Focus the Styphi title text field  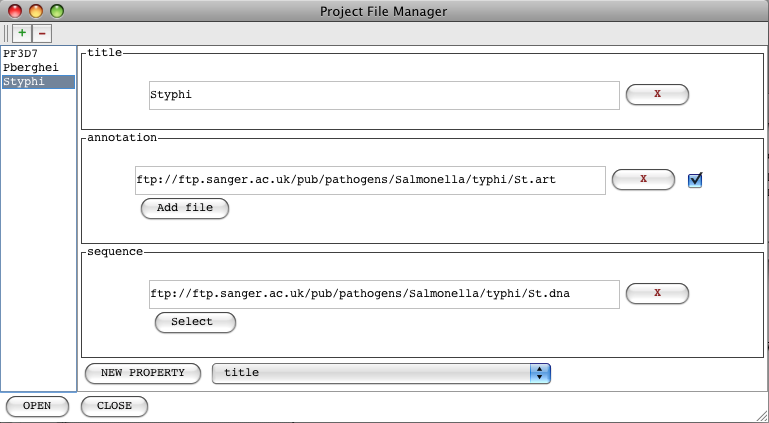pyautogui.click(x=384, y=95)
